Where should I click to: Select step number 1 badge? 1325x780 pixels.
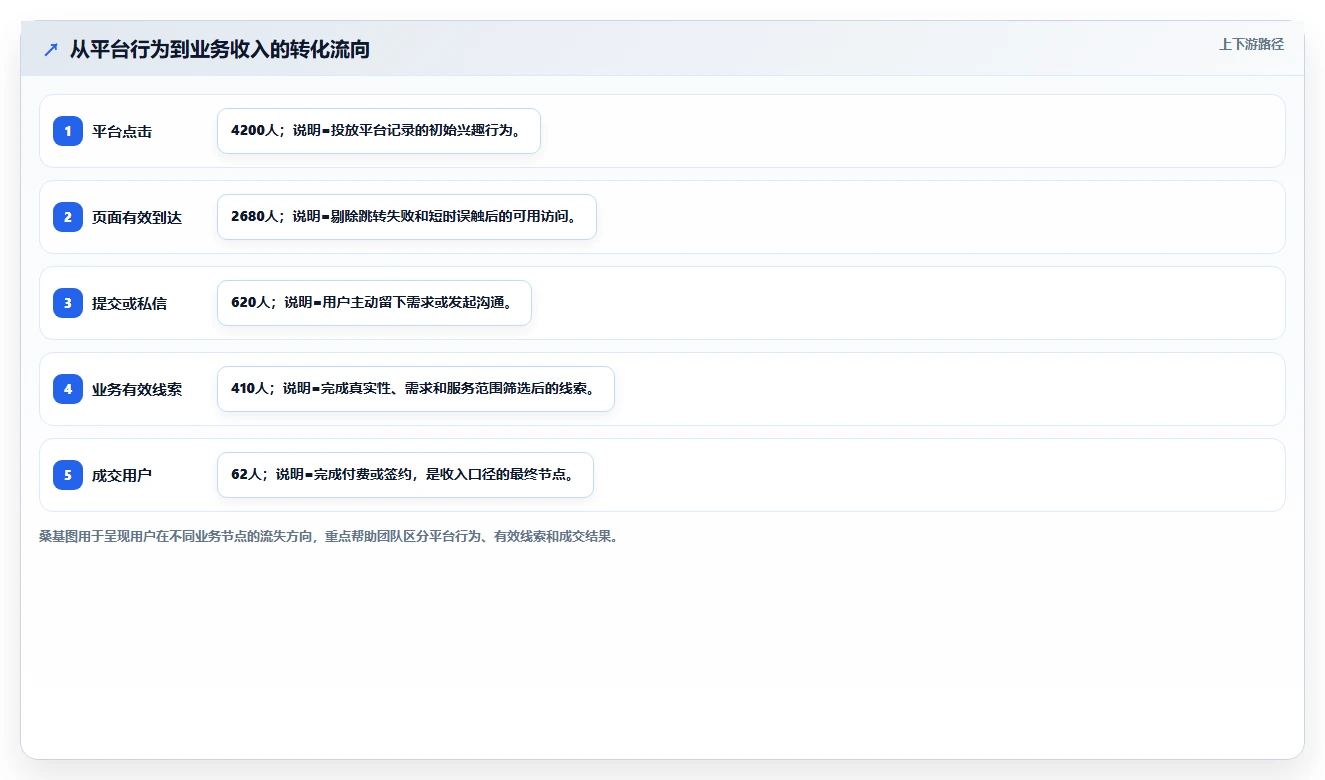(x=68, y=131)
